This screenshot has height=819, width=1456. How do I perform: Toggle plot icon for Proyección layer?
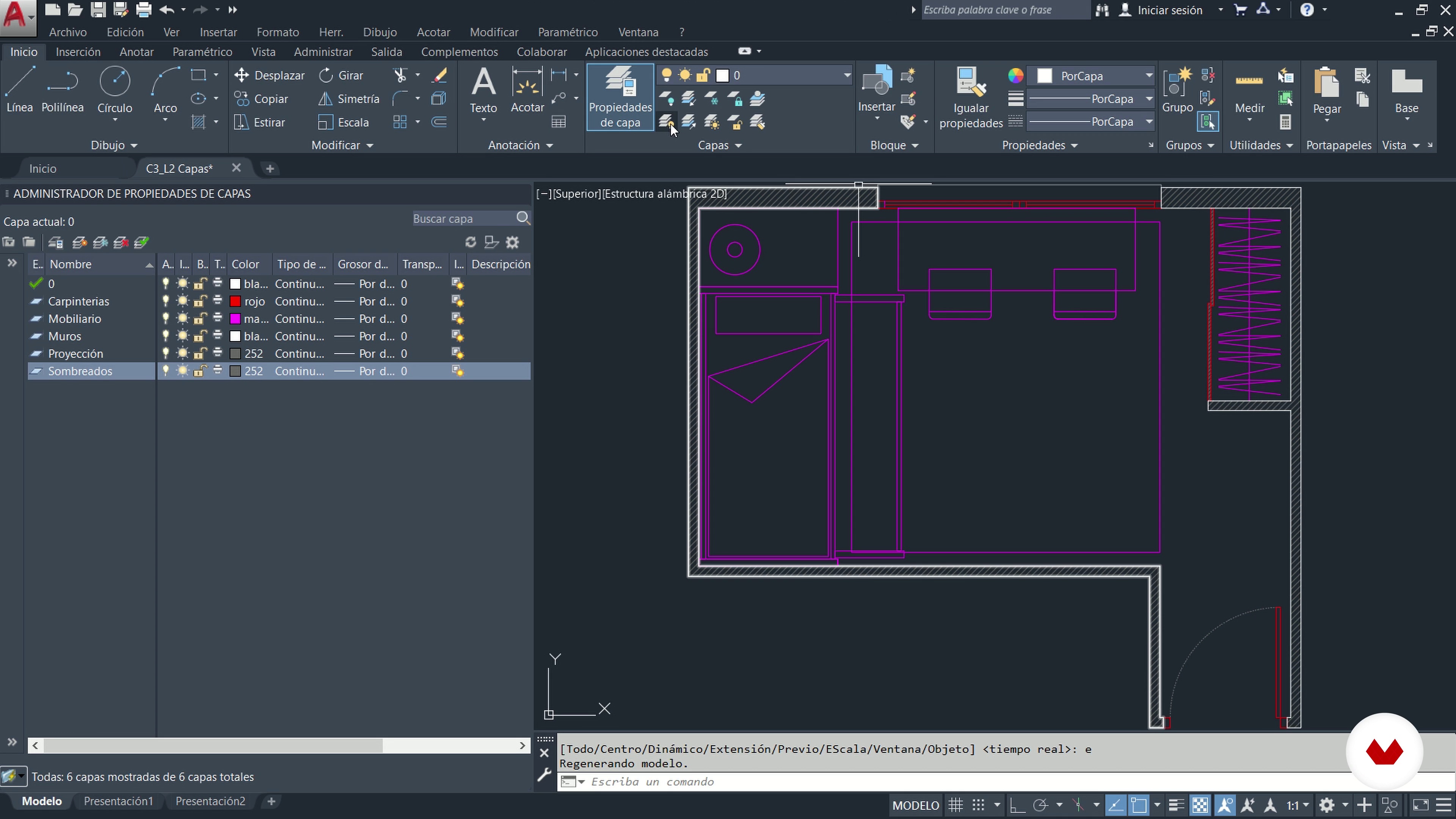pos(218,354)
